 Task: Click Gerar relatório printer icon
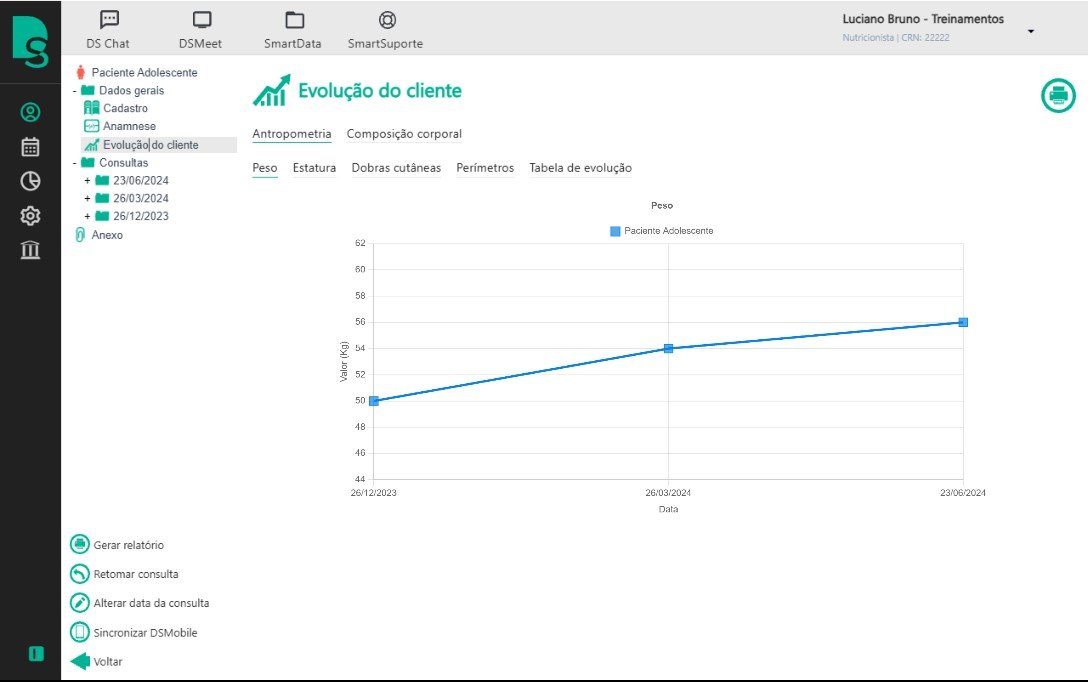(80, 545)
